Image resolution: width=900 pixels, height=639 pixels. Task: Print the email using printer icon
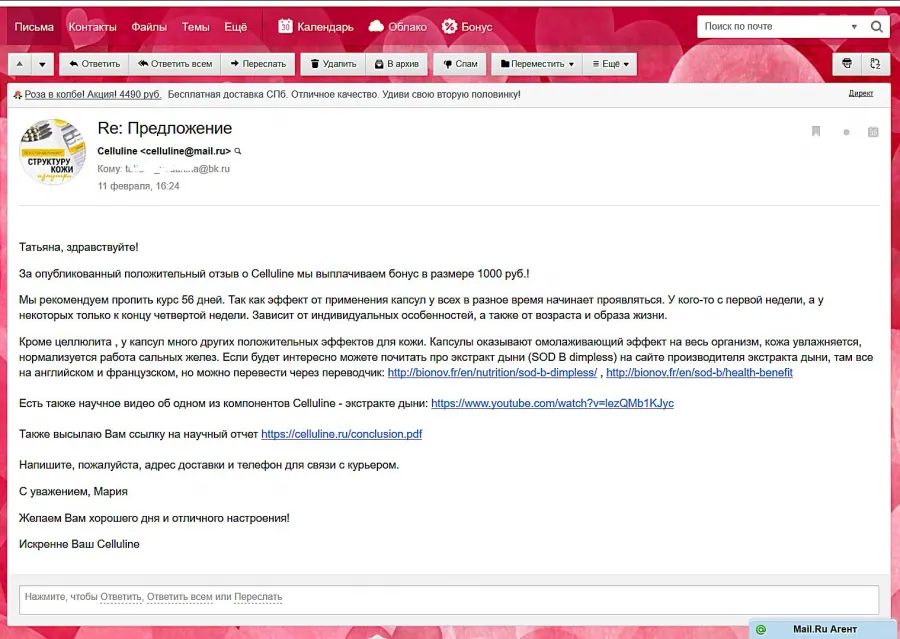coord(847,64)
